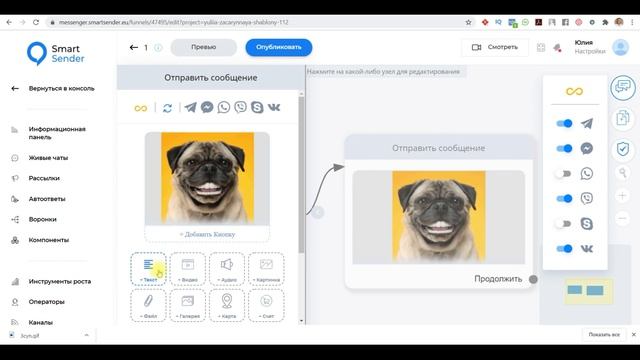Viewport: 640px width, 360px height.
Task: Reload the page with browser refresh icon
Action: 36,22
